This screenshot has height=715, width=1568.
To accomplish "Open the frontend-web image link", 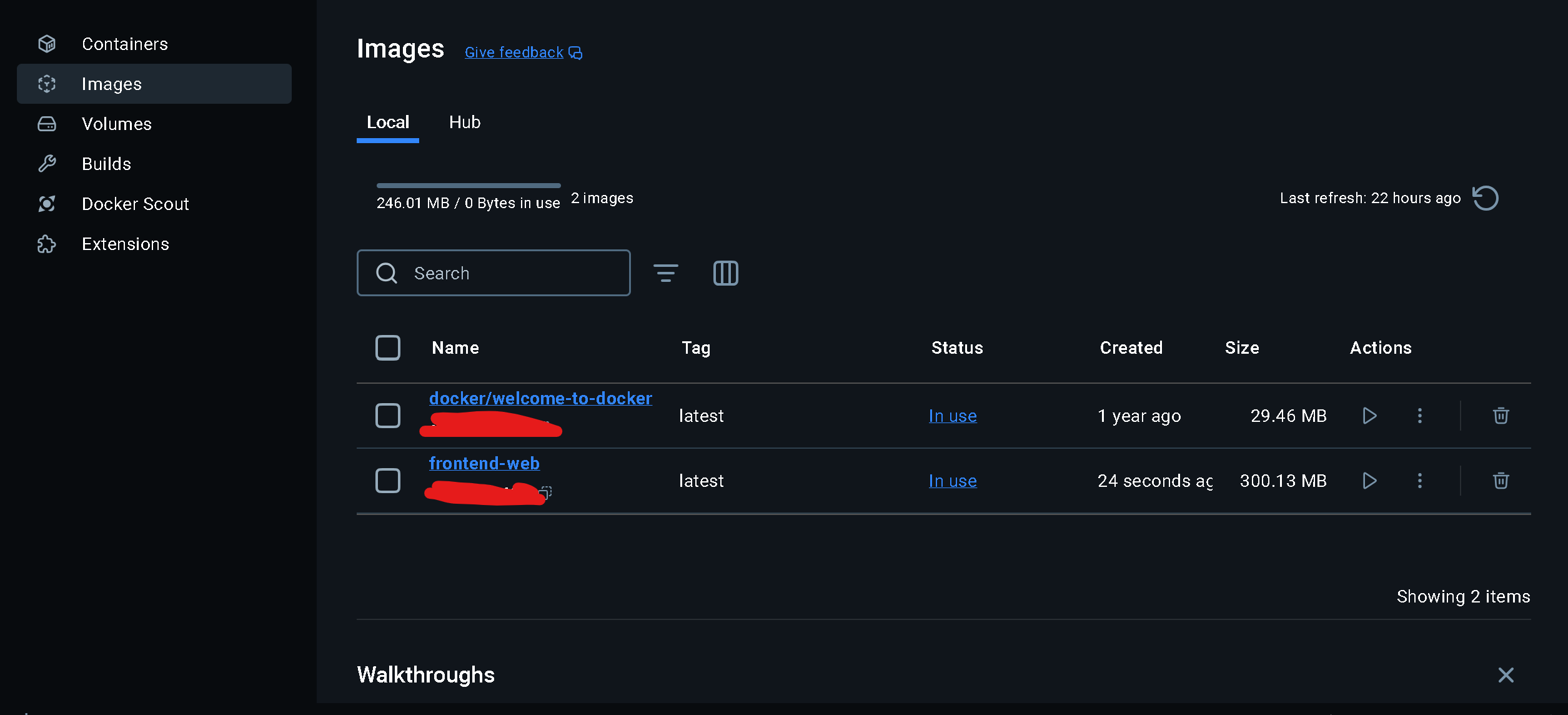I will click(484, 464).
